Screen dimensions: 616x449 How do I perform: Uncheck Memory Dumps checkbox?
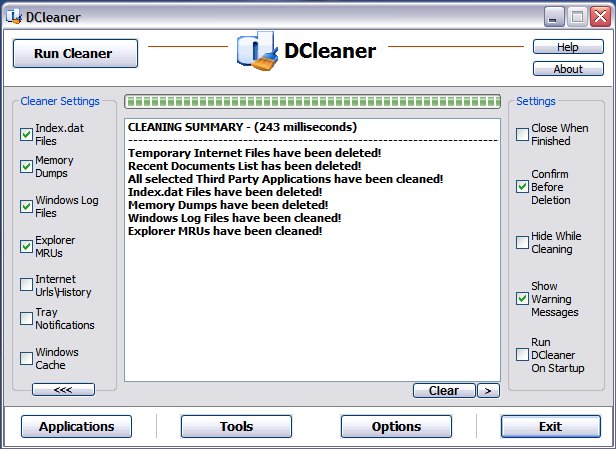[26, 167]
